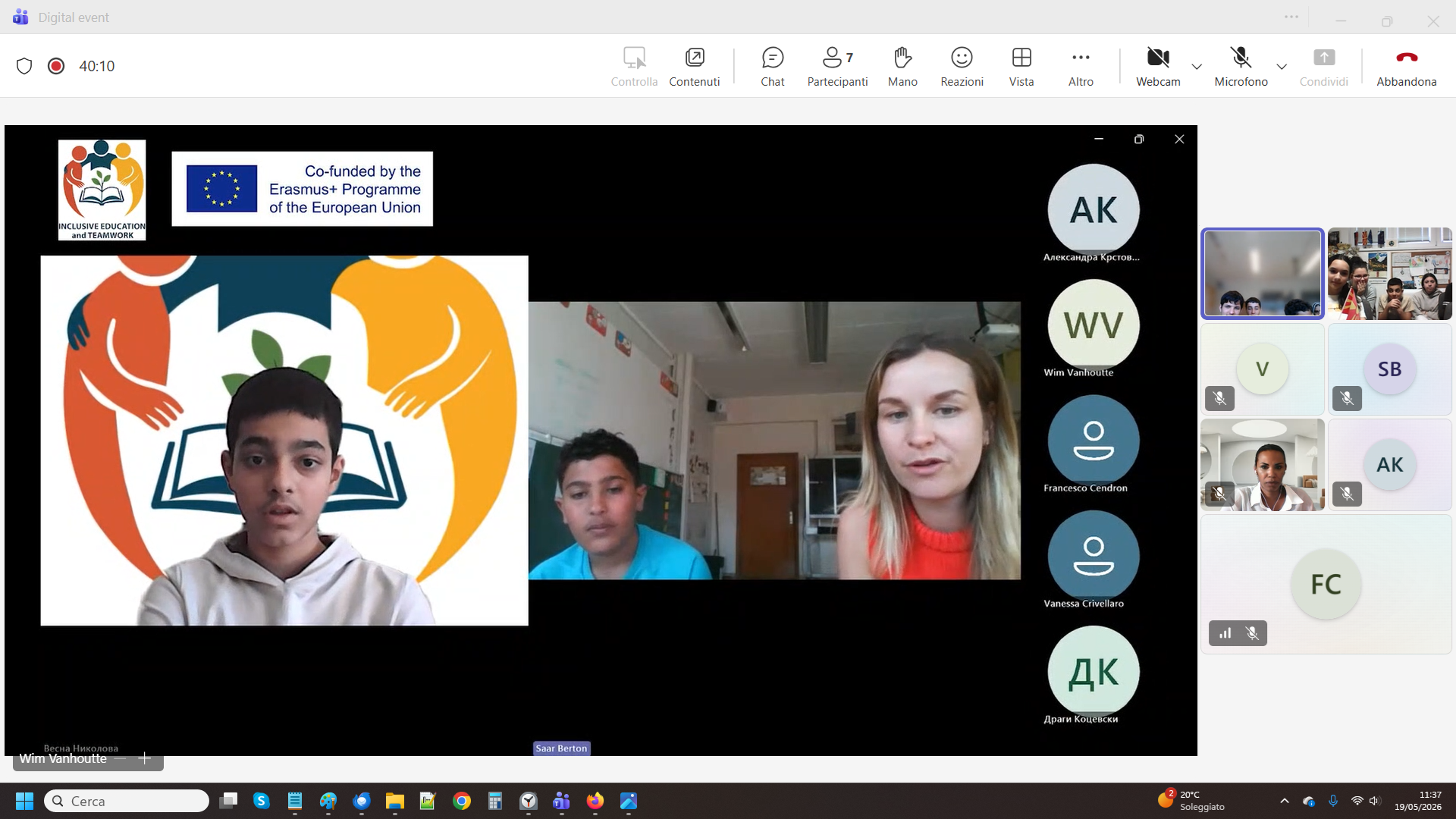Select Vanessa Crivellaro avatar
1456x819 pixels.
click(x=1093, y=556)
